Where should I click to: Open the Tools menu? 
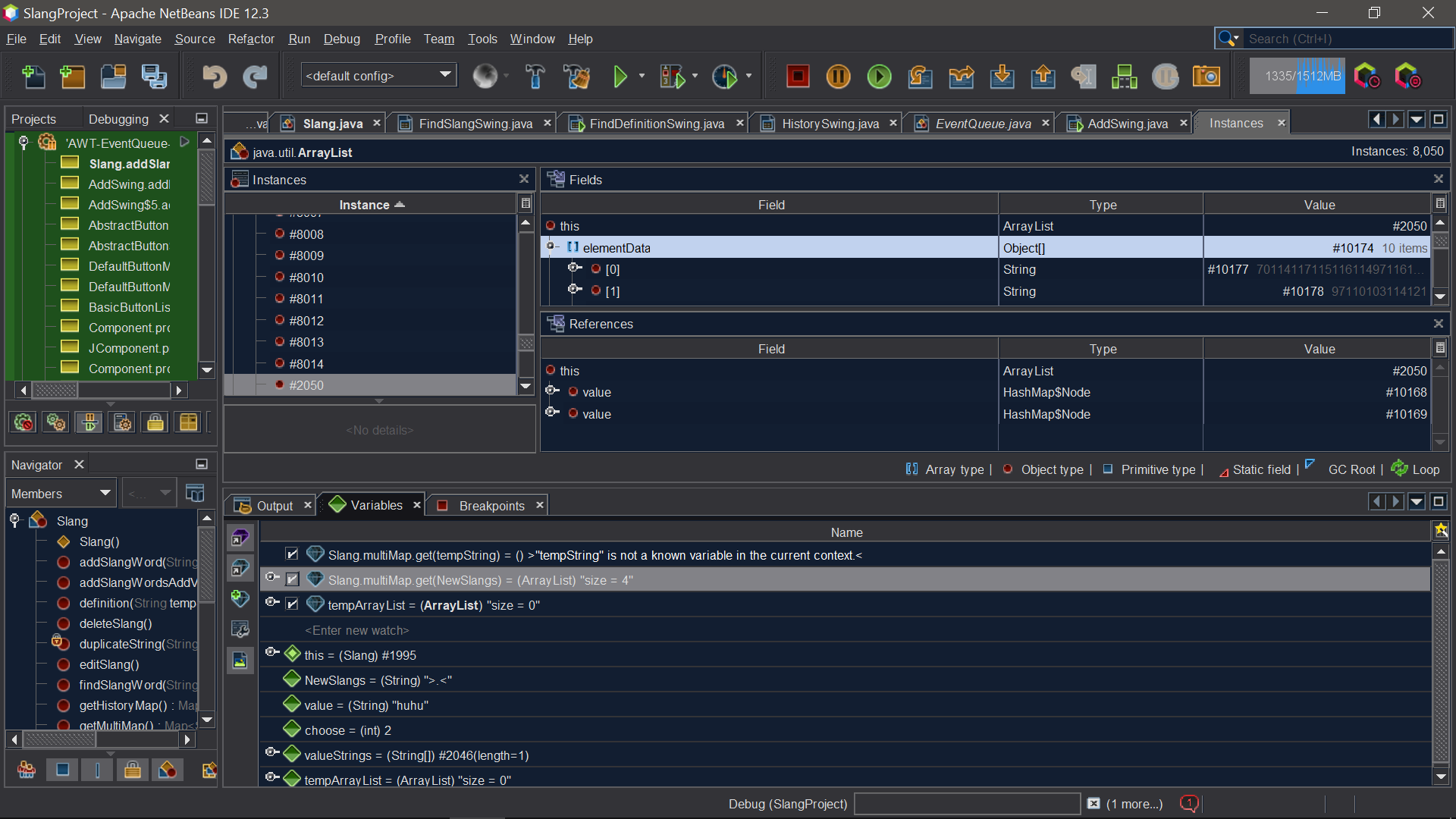[482, 39]
